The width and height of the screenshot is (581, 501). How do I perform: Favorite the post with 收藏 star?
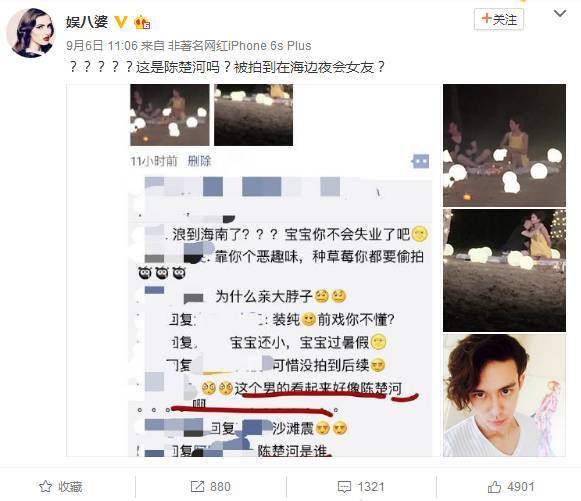60,487
